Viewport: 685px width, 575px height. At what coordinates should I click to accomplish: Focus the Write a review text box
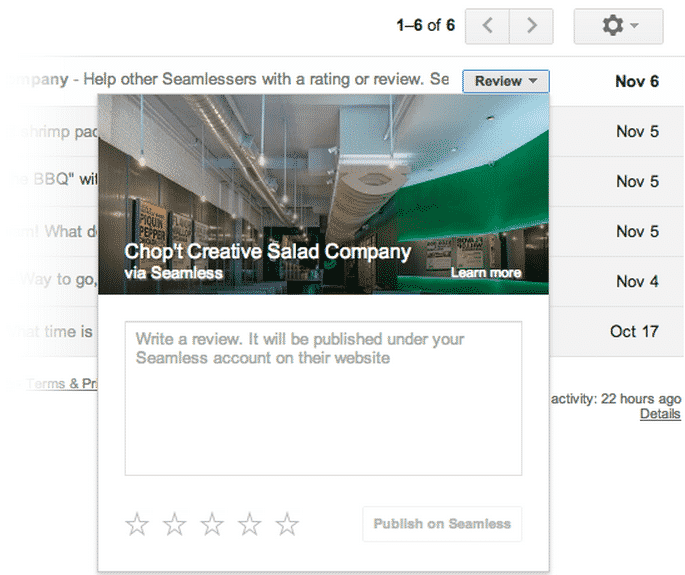[x=323, y=398]
